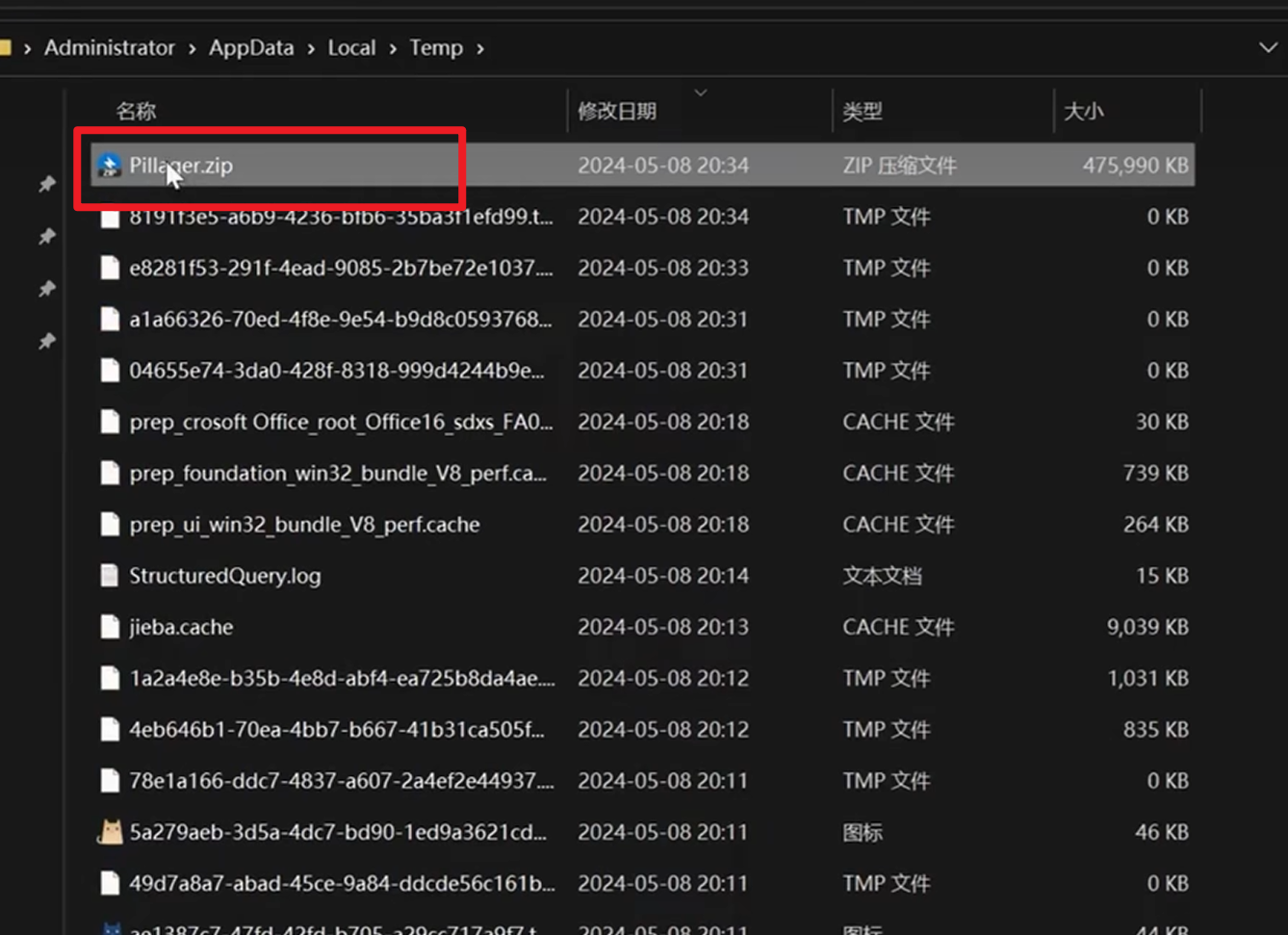The image size is (1288, 935).
Task: Select file e8281f53-291f-4ead-9085-2b7be72e1037
Action: [342, 268]
